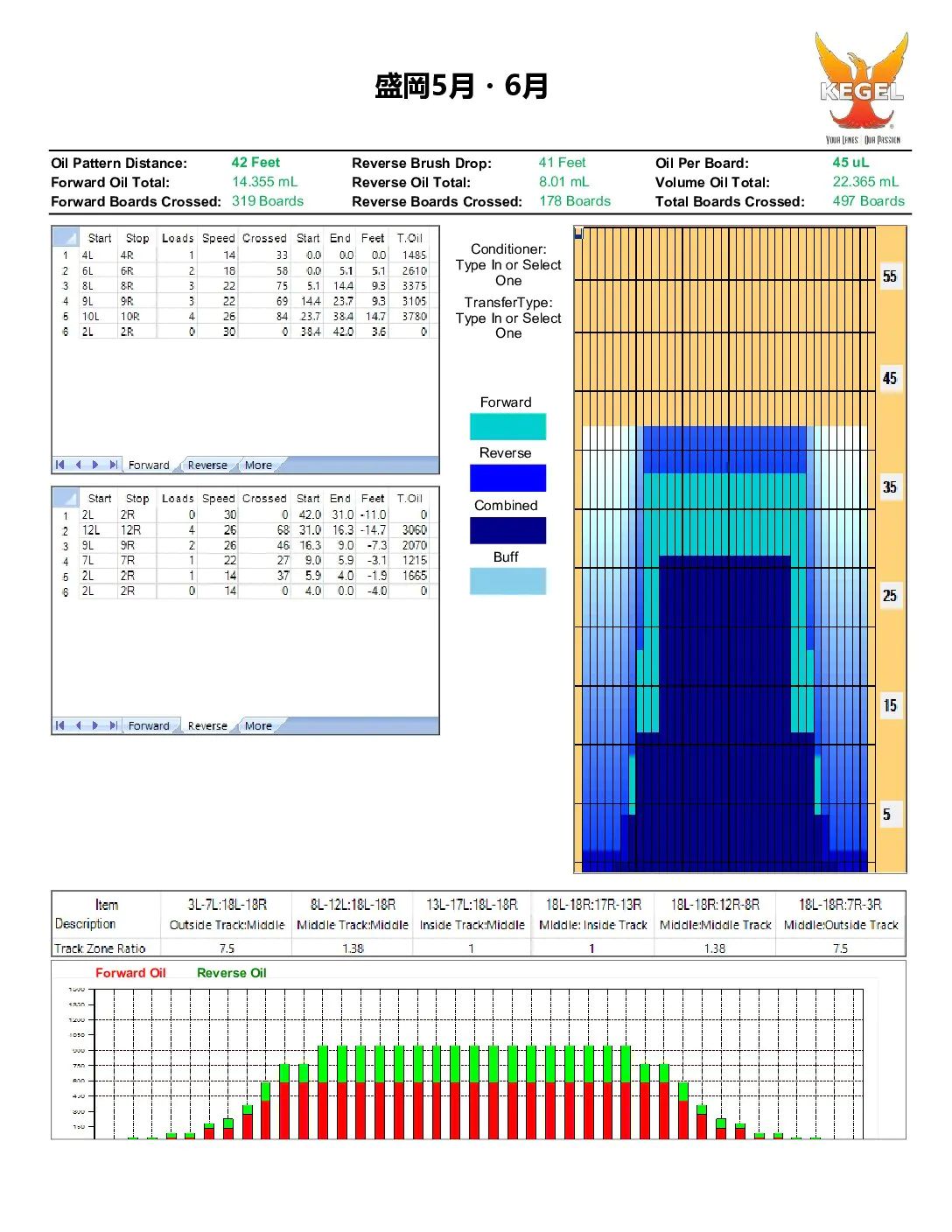The height and width of the screenshot is (1232, 952).
Task: Open the Reverse tab in the upper table
Action: (x=207, y=465)
